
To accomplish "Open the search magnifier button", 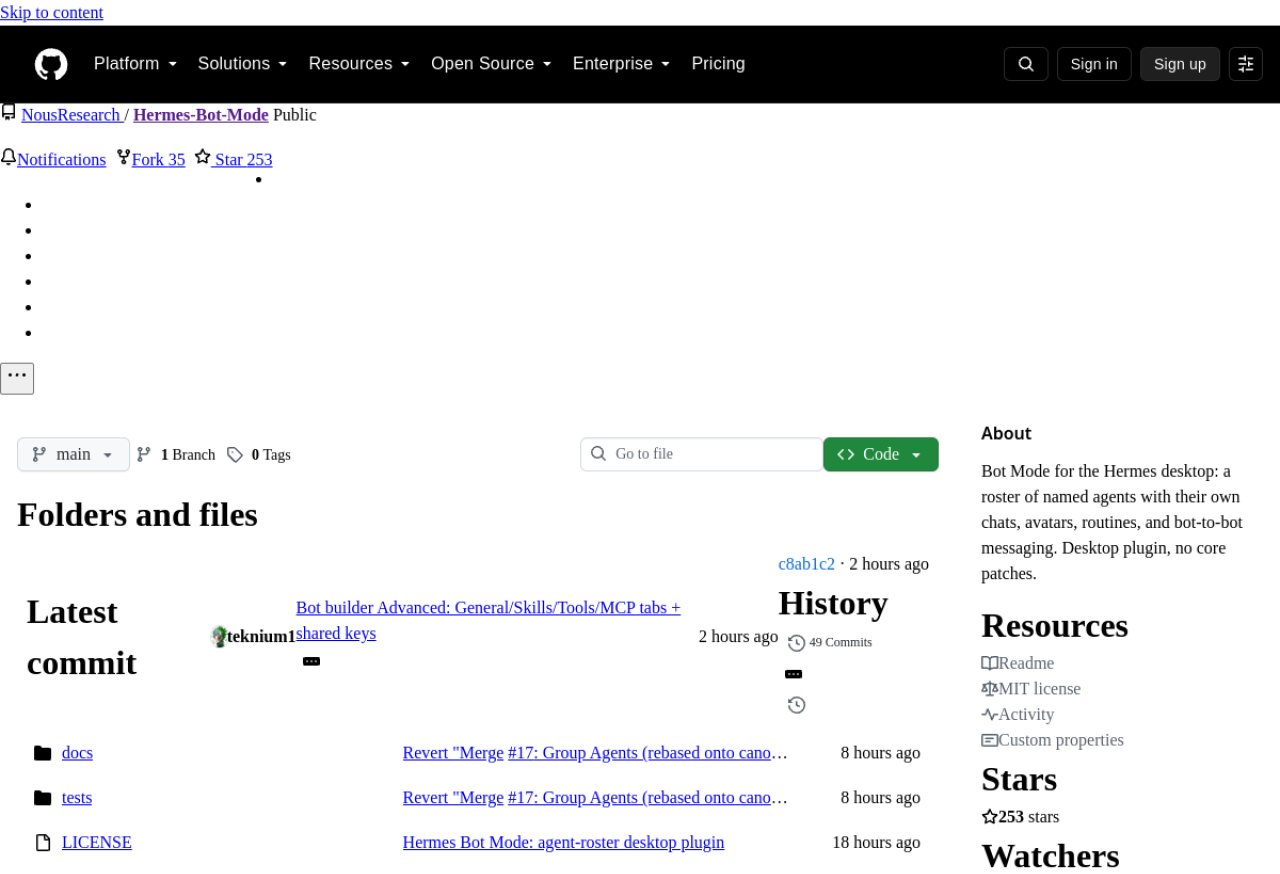I will pyautogui.click(x=1026, y=64).
